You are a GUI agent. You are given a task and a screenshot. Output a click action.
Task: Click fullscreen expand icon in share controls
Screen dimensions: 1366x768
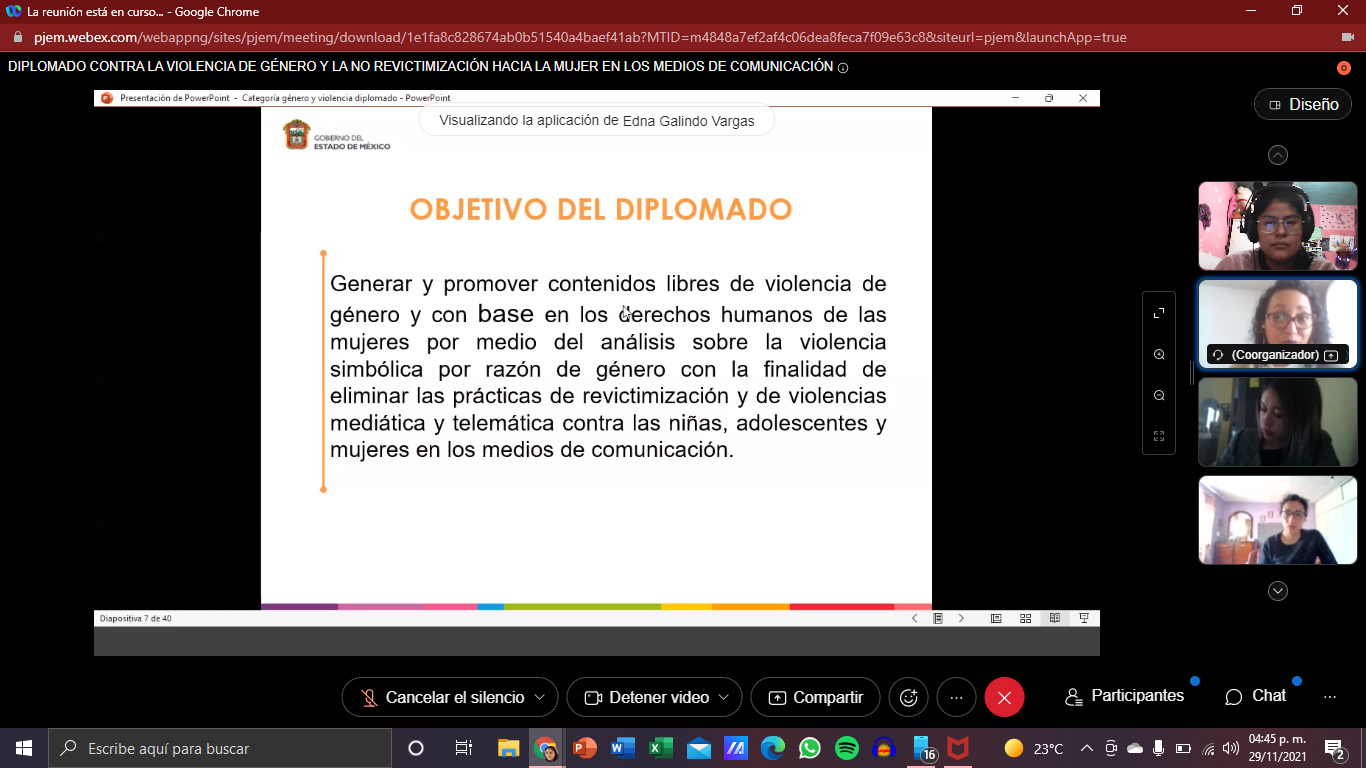tap(1159, 313)
